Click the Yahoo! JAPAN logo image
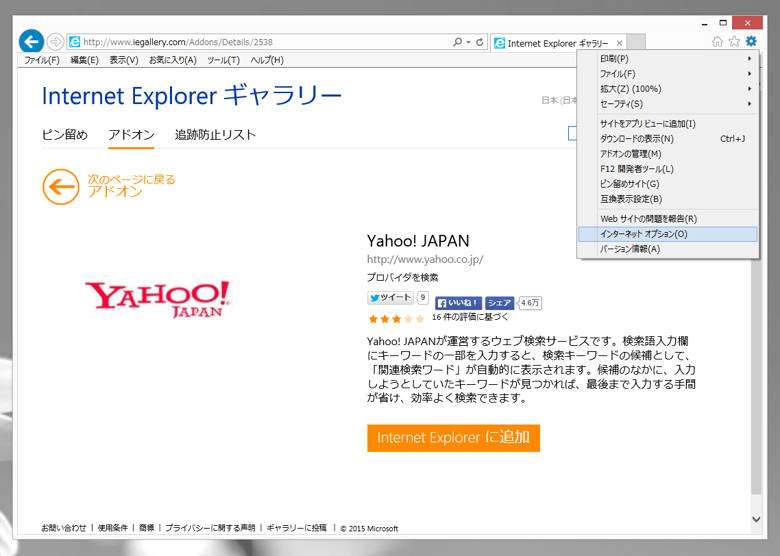 158,298
